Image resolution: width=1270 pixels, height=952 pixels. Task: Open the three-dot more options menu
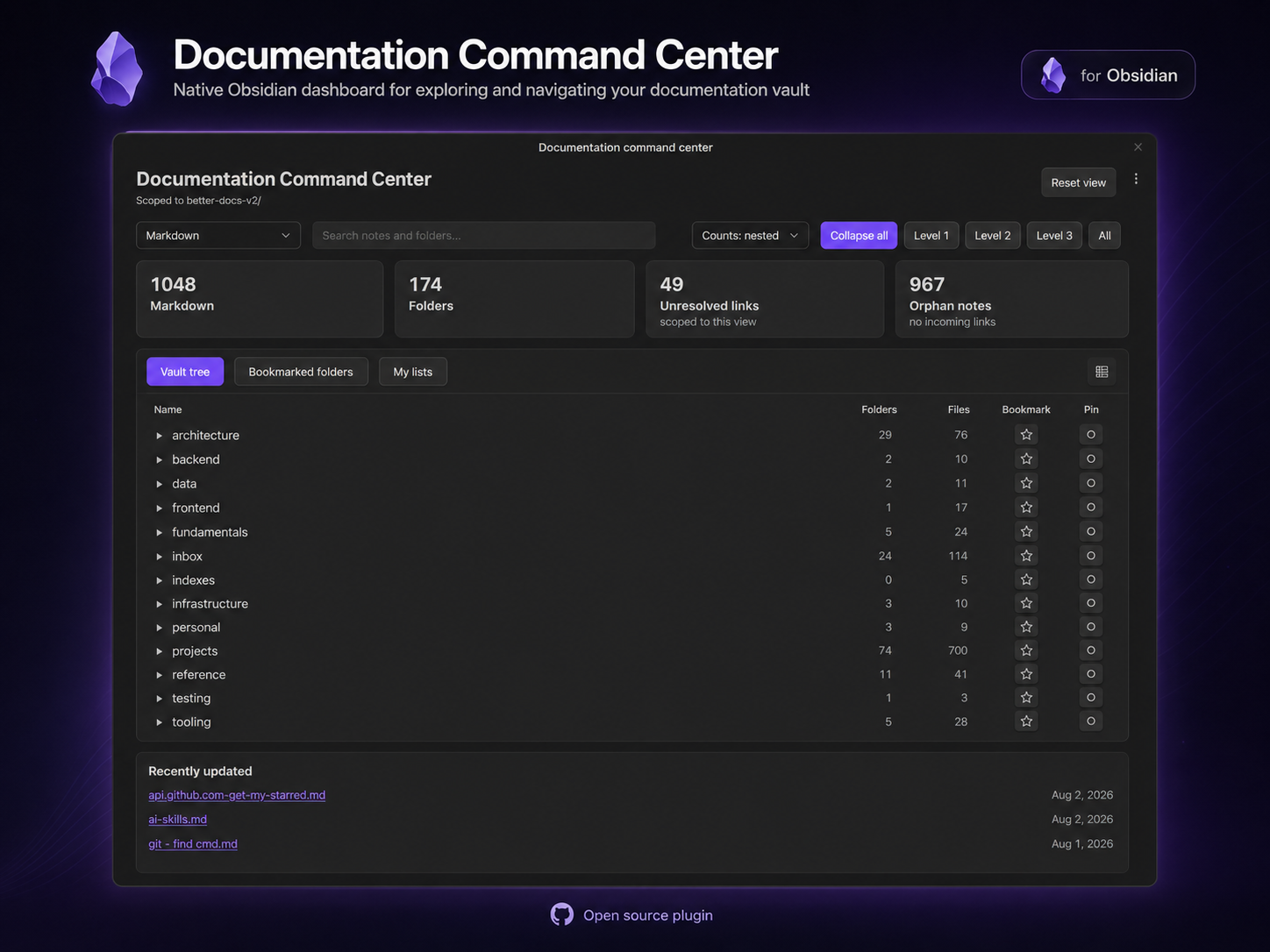tap(1136, 179)
